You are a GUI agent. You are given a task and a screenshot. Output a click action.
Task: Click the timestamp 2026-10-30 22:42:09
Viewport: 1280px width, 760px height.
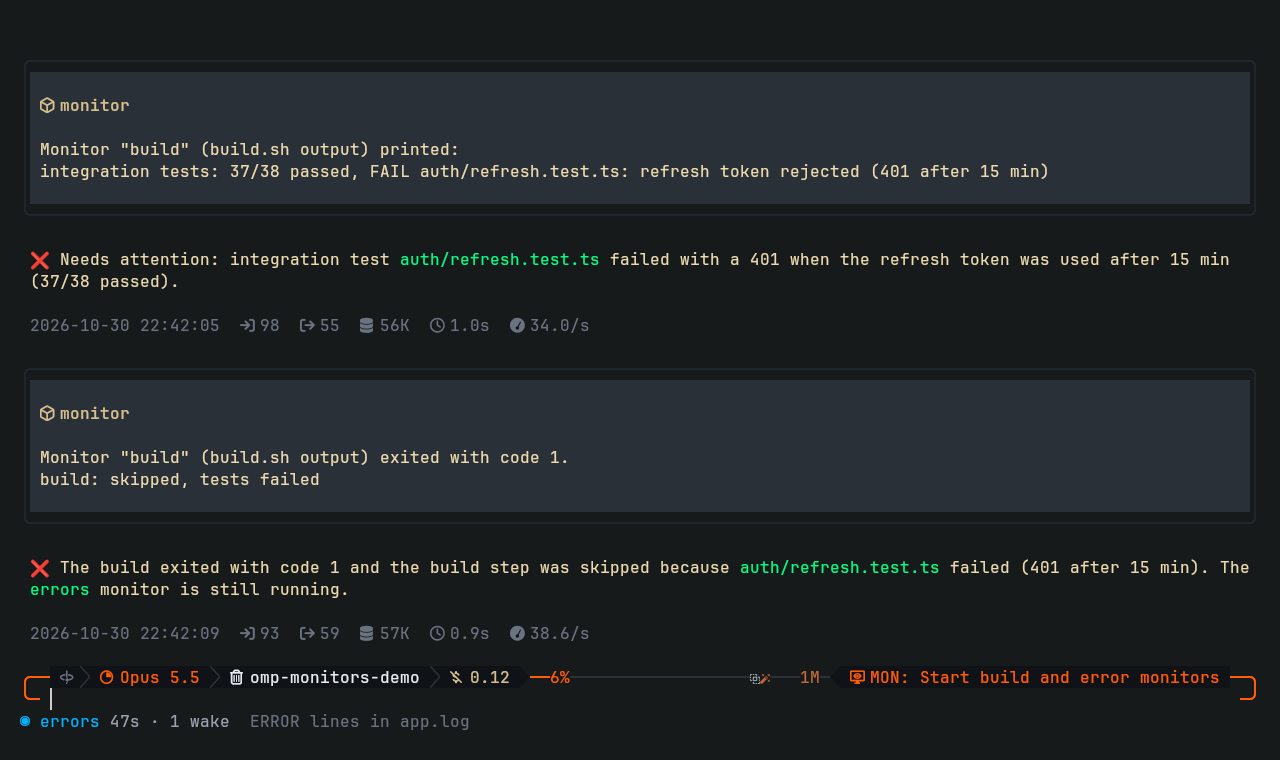(x=125, y=633)
